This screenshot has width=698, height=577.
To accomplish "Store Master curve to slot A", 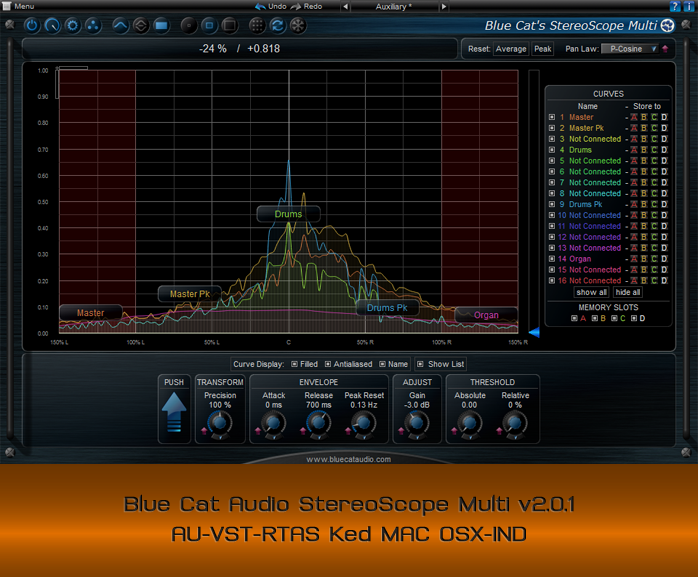I will 634,117.
